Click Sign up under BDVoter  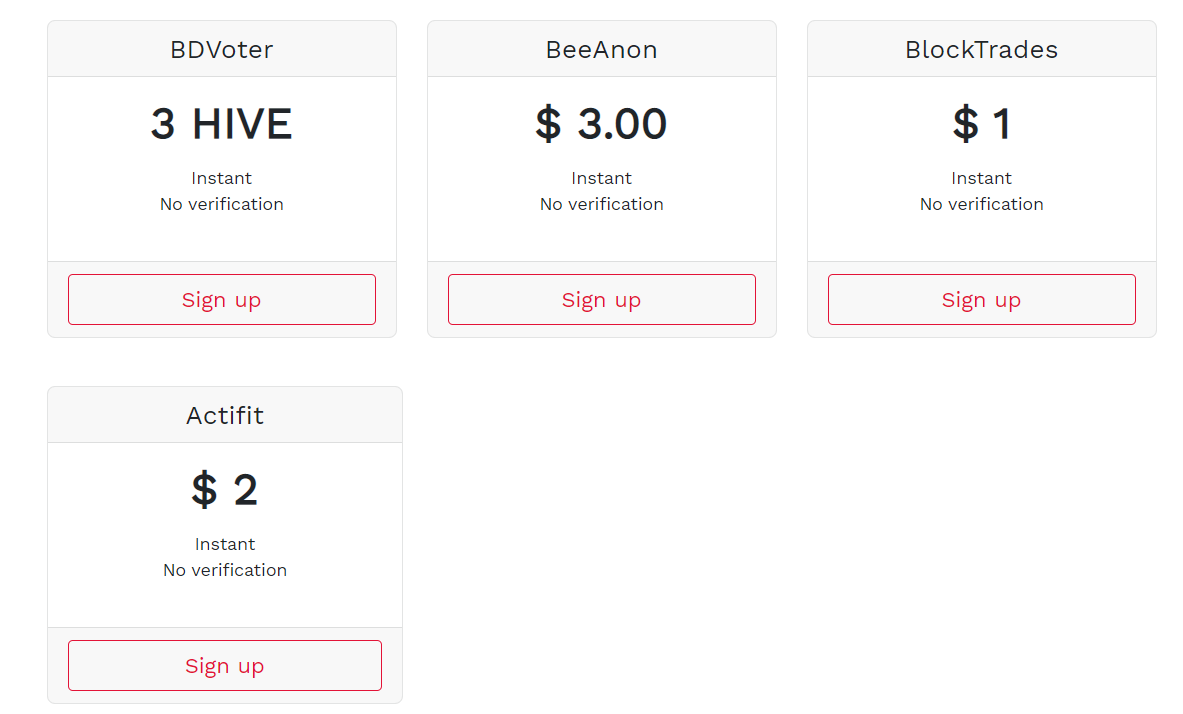[222, 300]
